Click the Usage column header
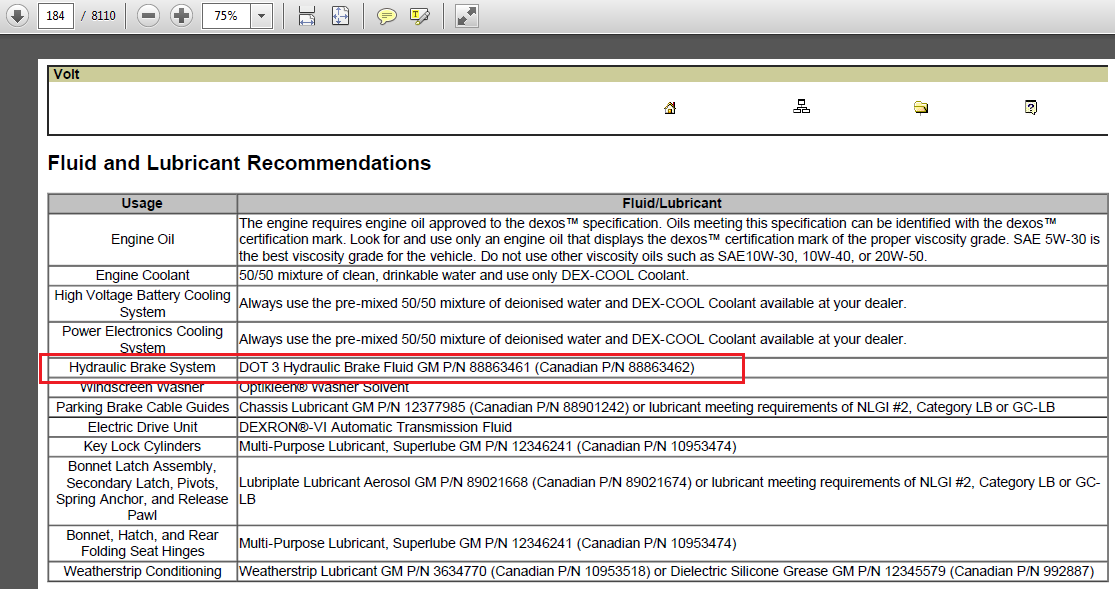 click(142, 203)
